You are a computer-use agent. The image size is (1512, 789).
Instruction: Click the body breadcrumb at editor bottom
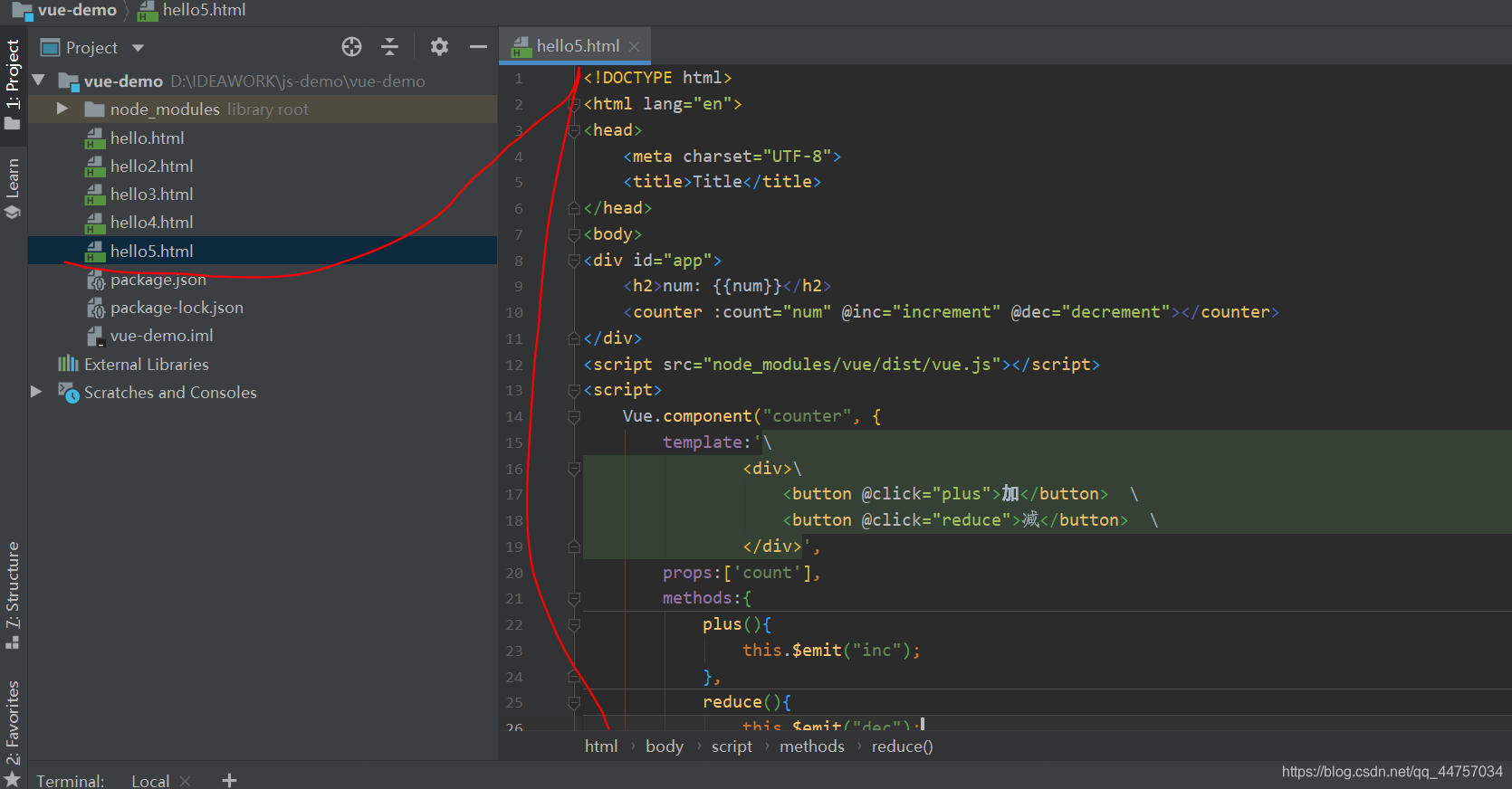665,746
